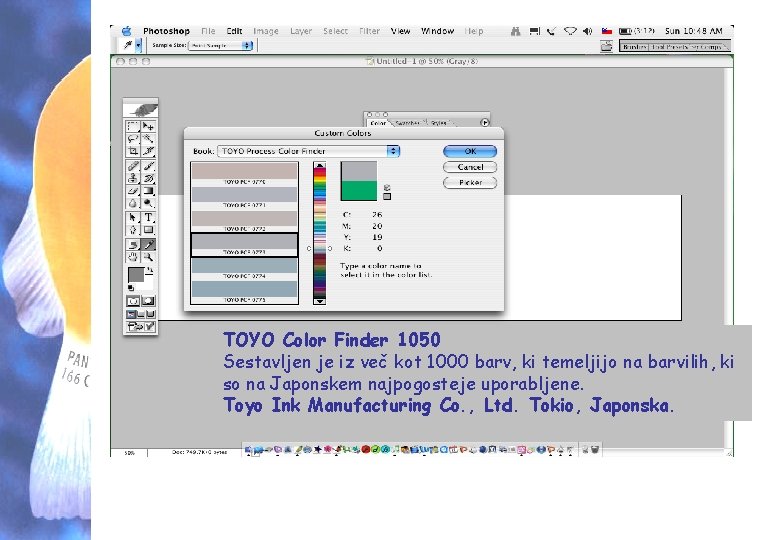Select the Eyedropper tool in toolbox
Image resolution: width=780 pixels, height=540 pixels.
(148, 245)
